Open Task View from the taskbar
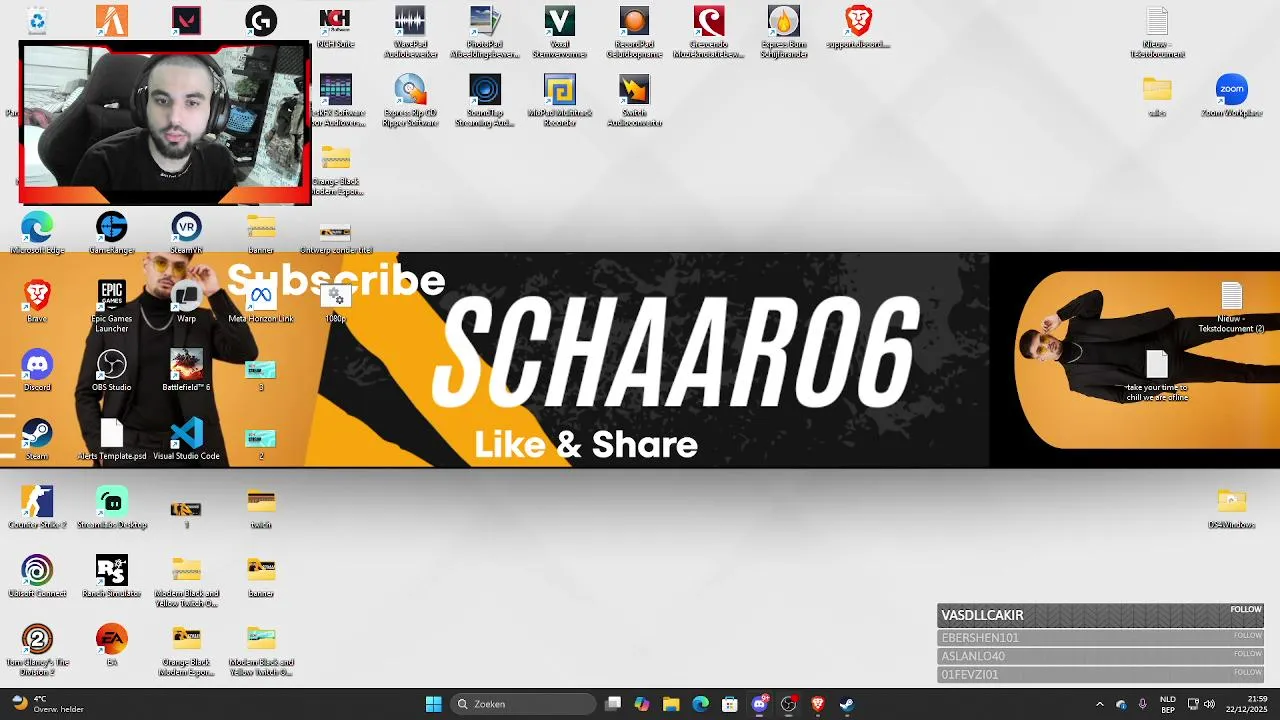This screenshot has height=720, width=1280. pos(613,704)
